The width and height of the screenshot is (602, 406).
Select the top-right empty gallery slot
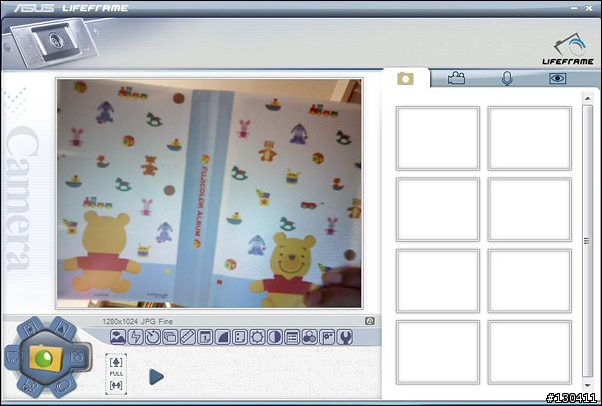point(529,138)
